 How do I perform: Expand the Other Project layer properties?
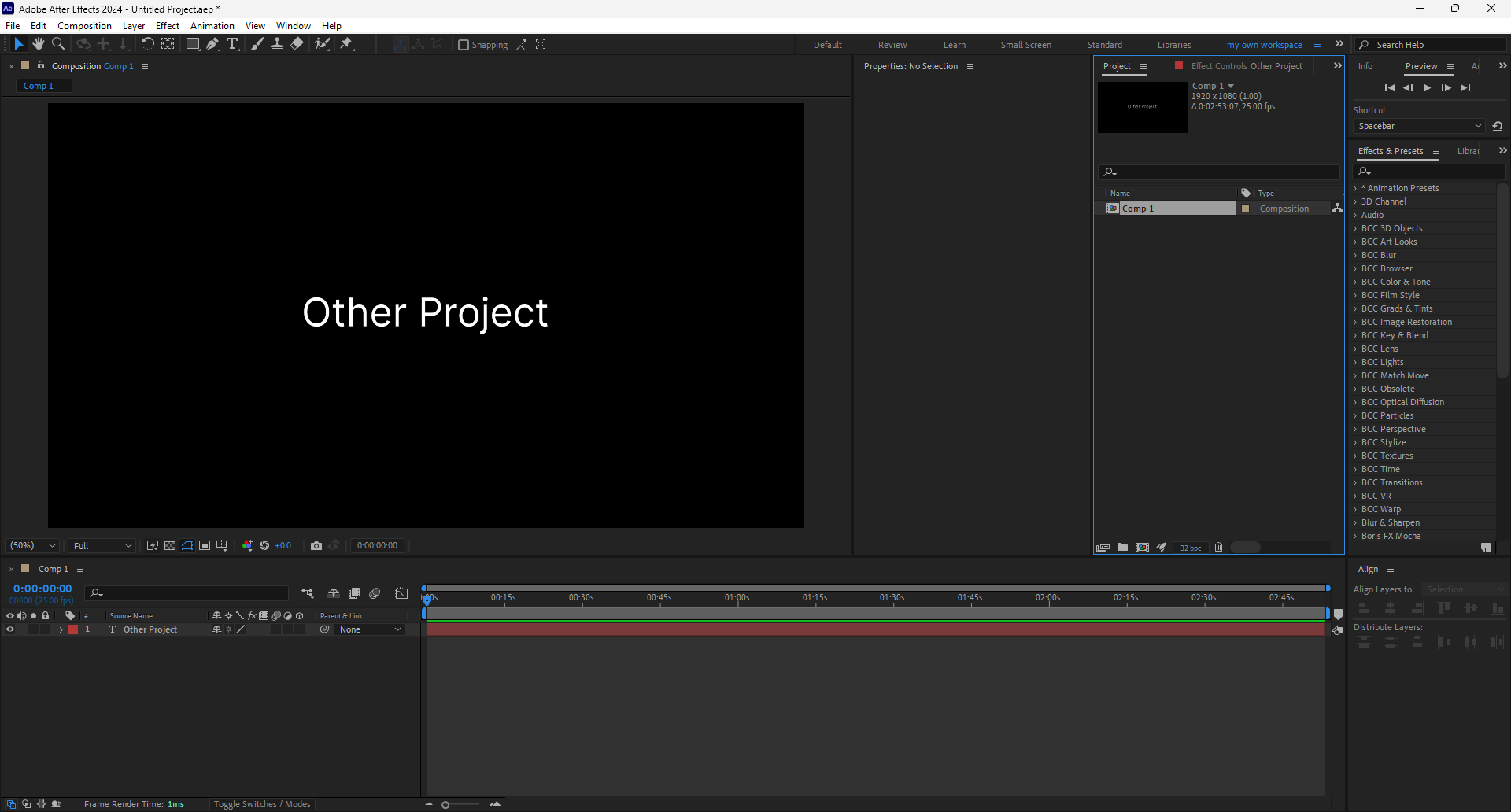coord(61,629)
